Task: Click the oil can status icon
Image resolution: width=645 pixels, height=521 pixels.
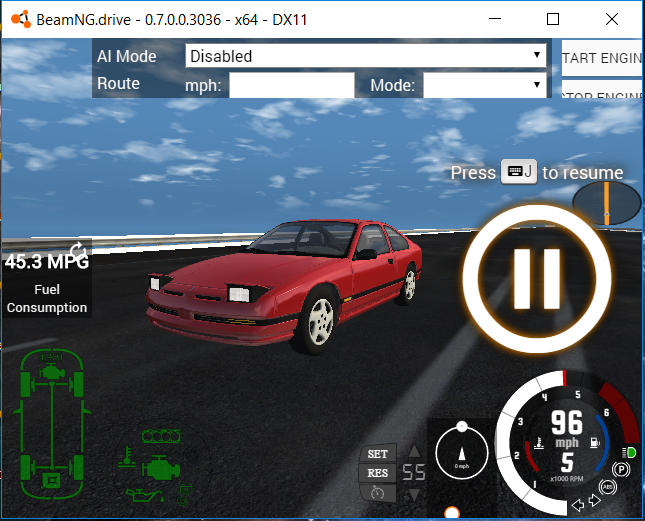Action: coord(146,495)
